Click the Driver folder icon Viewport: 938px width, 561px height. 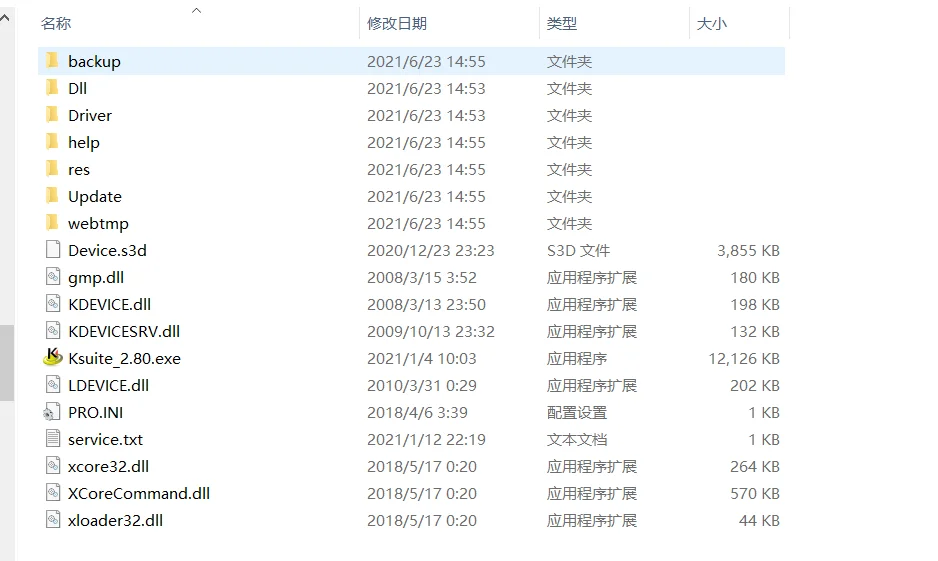click(53, 114)
